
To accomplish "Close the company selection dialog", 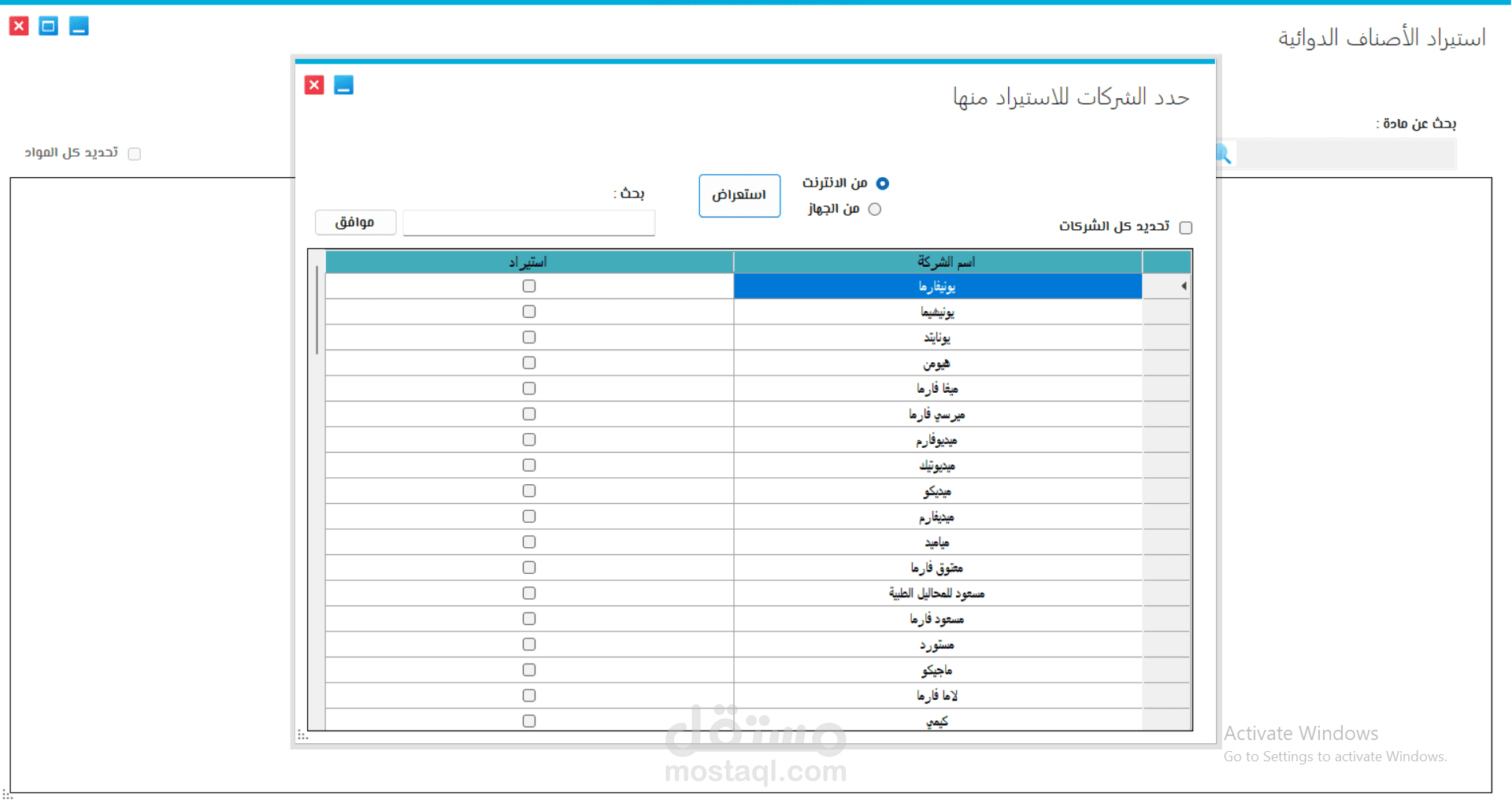I will (x=314, y=85).
